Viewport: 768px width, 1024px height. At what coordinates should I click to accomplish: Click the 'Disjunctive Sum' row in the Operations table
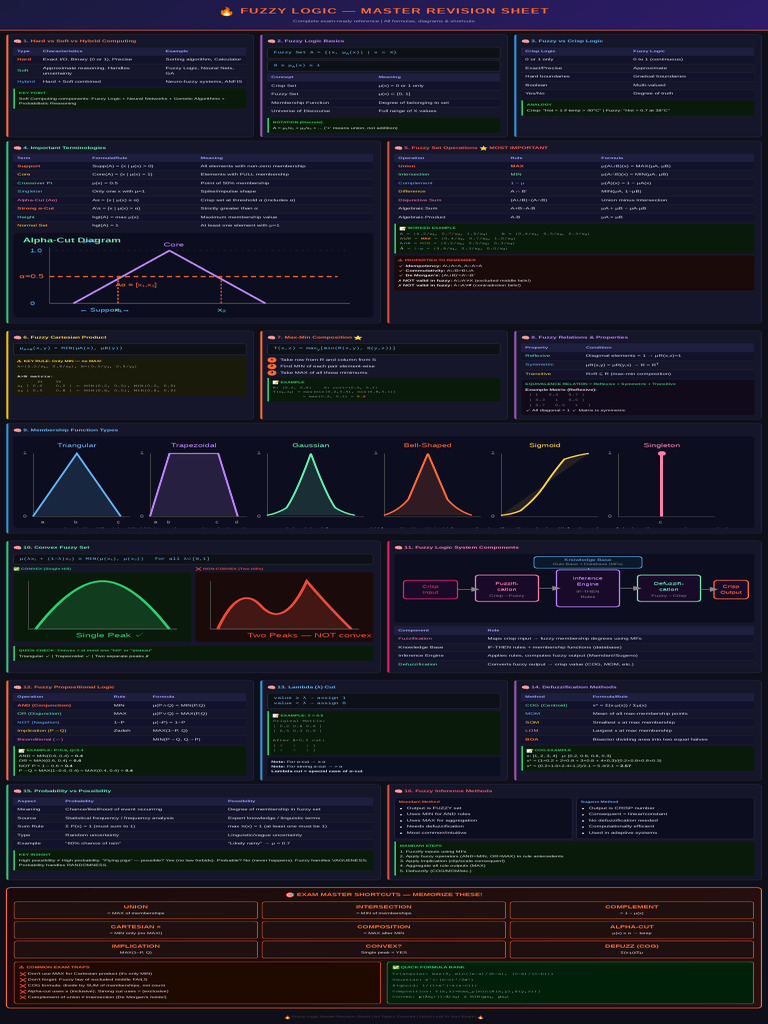575,200
